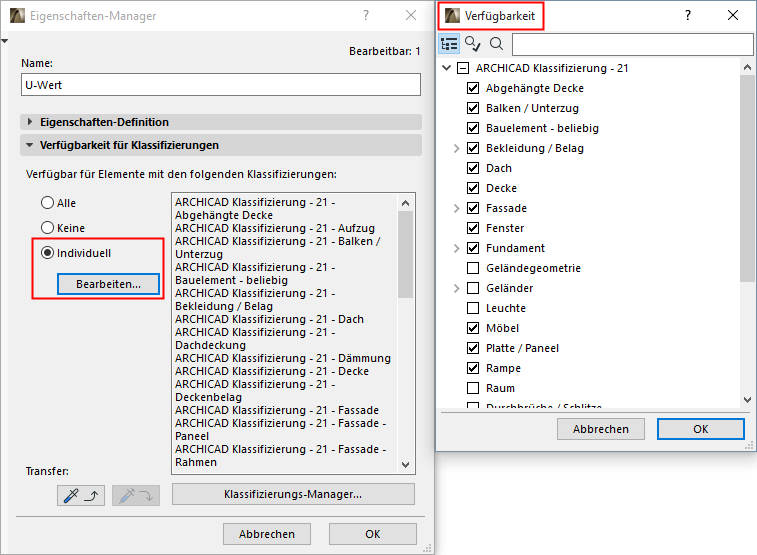The width and height of the screenshot is (757, 555).
Task: Click the magnifier search icon
Action: [496, 44]
